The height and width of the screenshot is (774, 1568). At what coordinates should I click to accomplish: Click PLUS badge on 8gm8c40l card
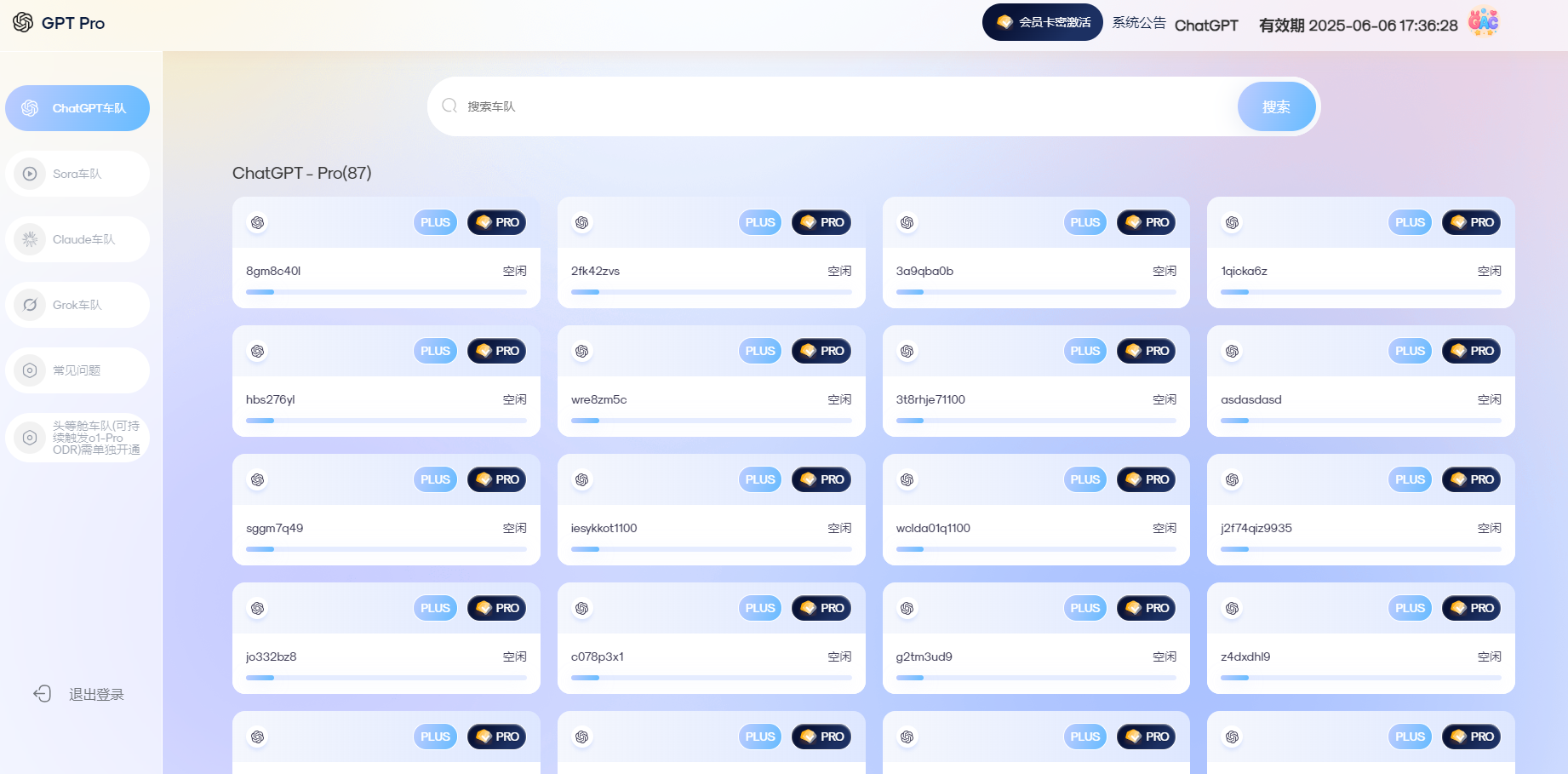pos(435,222)
